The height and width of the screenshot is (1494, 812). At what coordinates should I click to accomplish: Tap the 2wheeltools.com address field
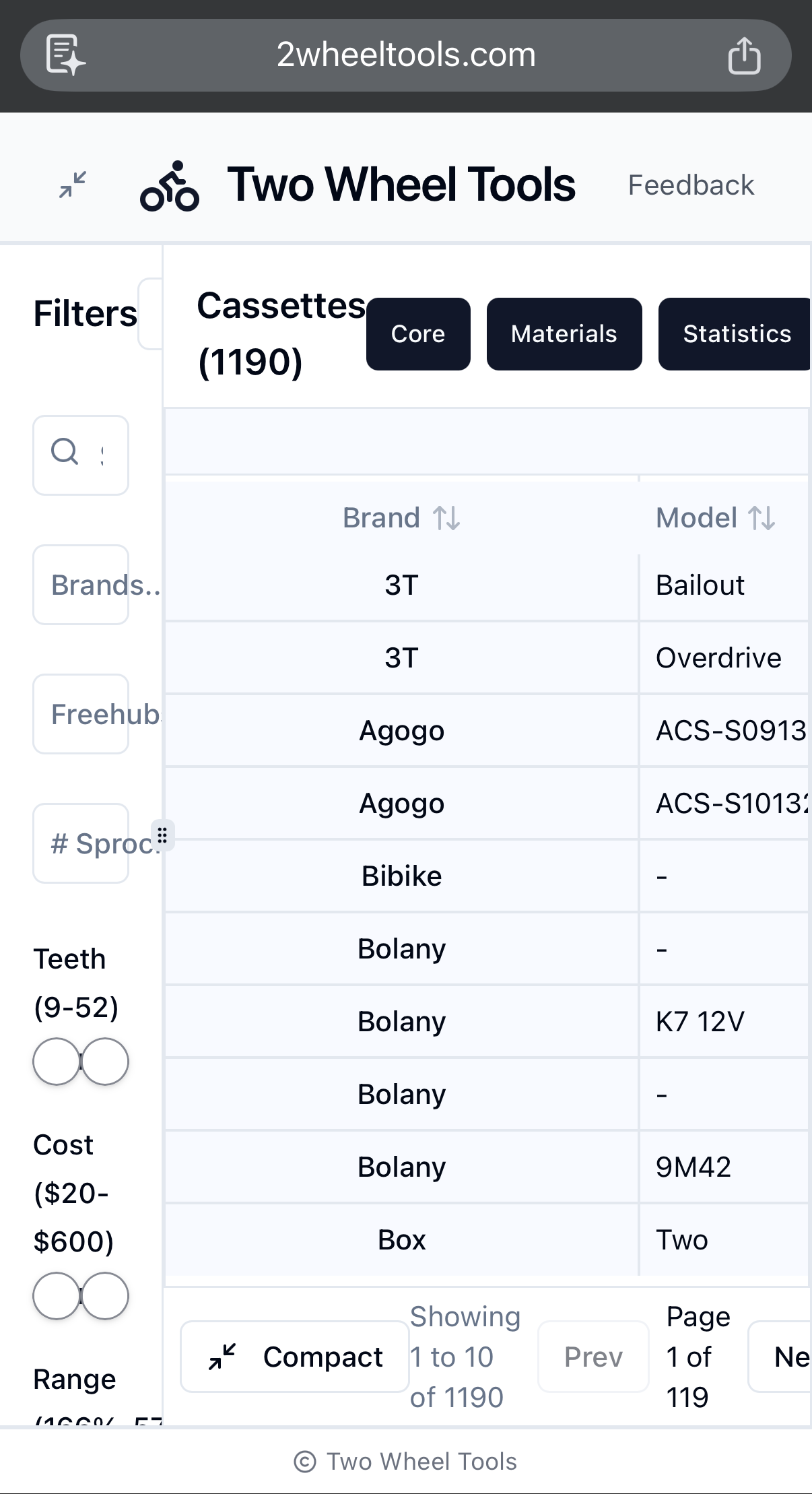point(406,55)
